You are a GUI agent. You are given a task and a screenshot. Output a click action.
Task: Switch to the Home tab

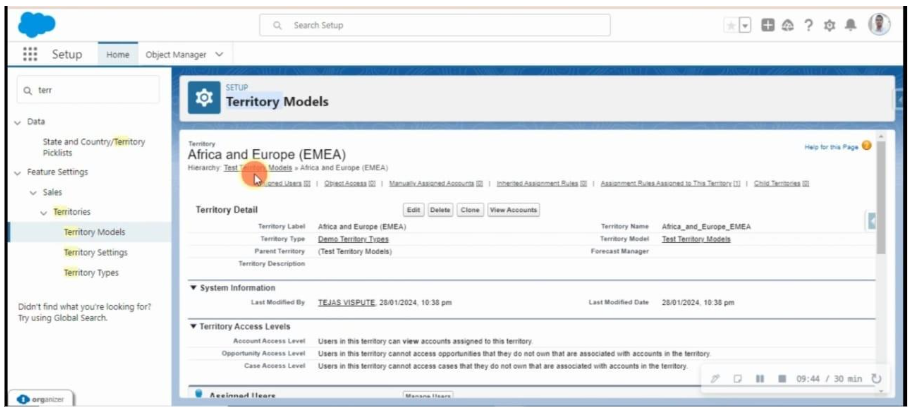(118, 54)
